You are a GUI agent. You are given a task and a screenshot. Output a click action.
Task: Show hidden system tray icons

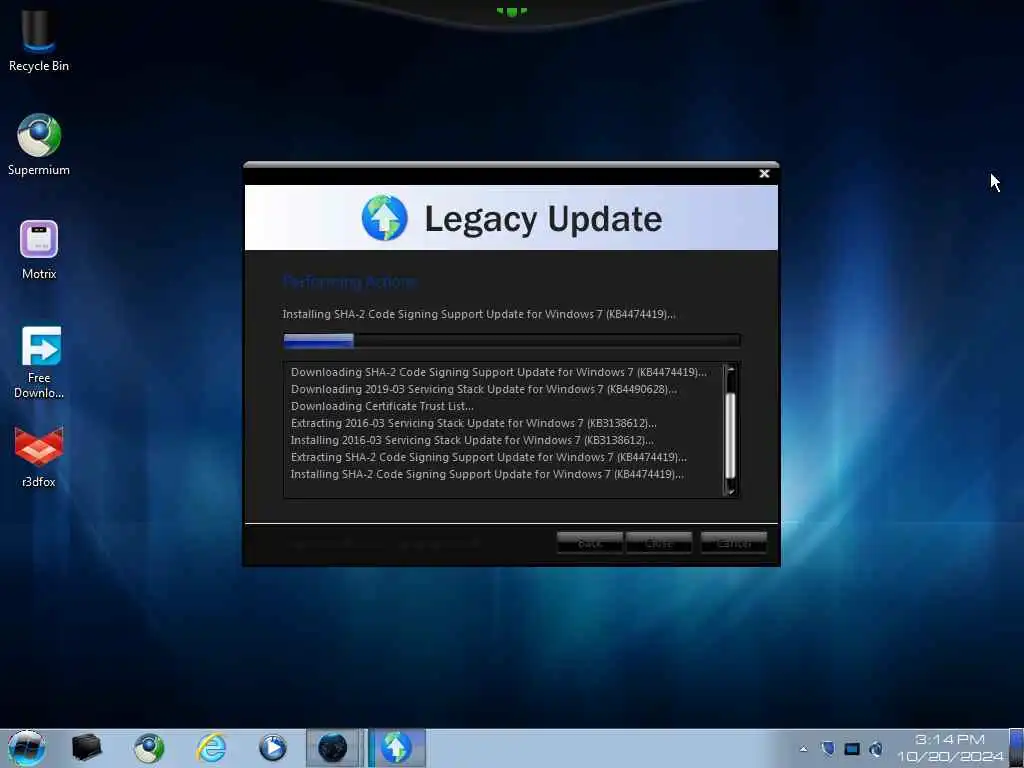point(803,749)
